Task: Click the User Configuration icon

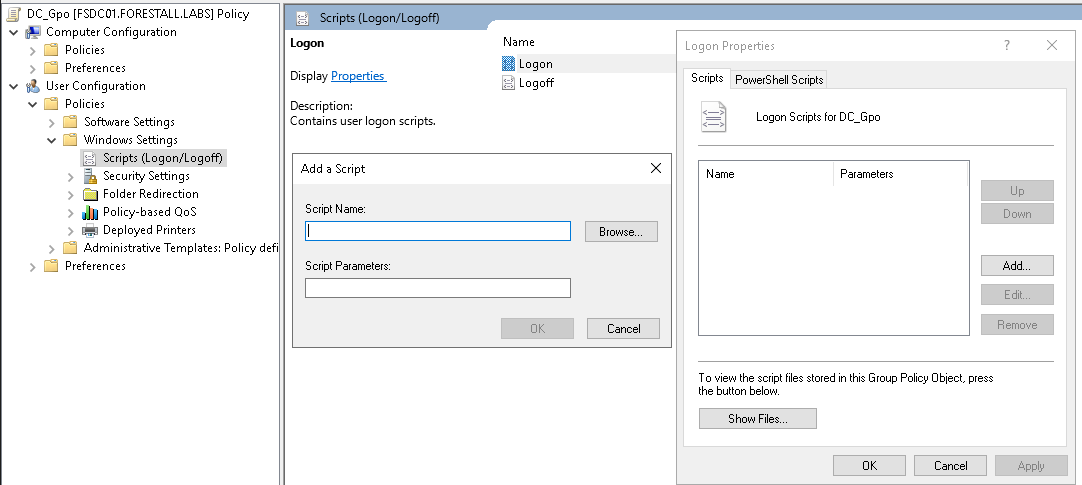Action: point(33,86)
